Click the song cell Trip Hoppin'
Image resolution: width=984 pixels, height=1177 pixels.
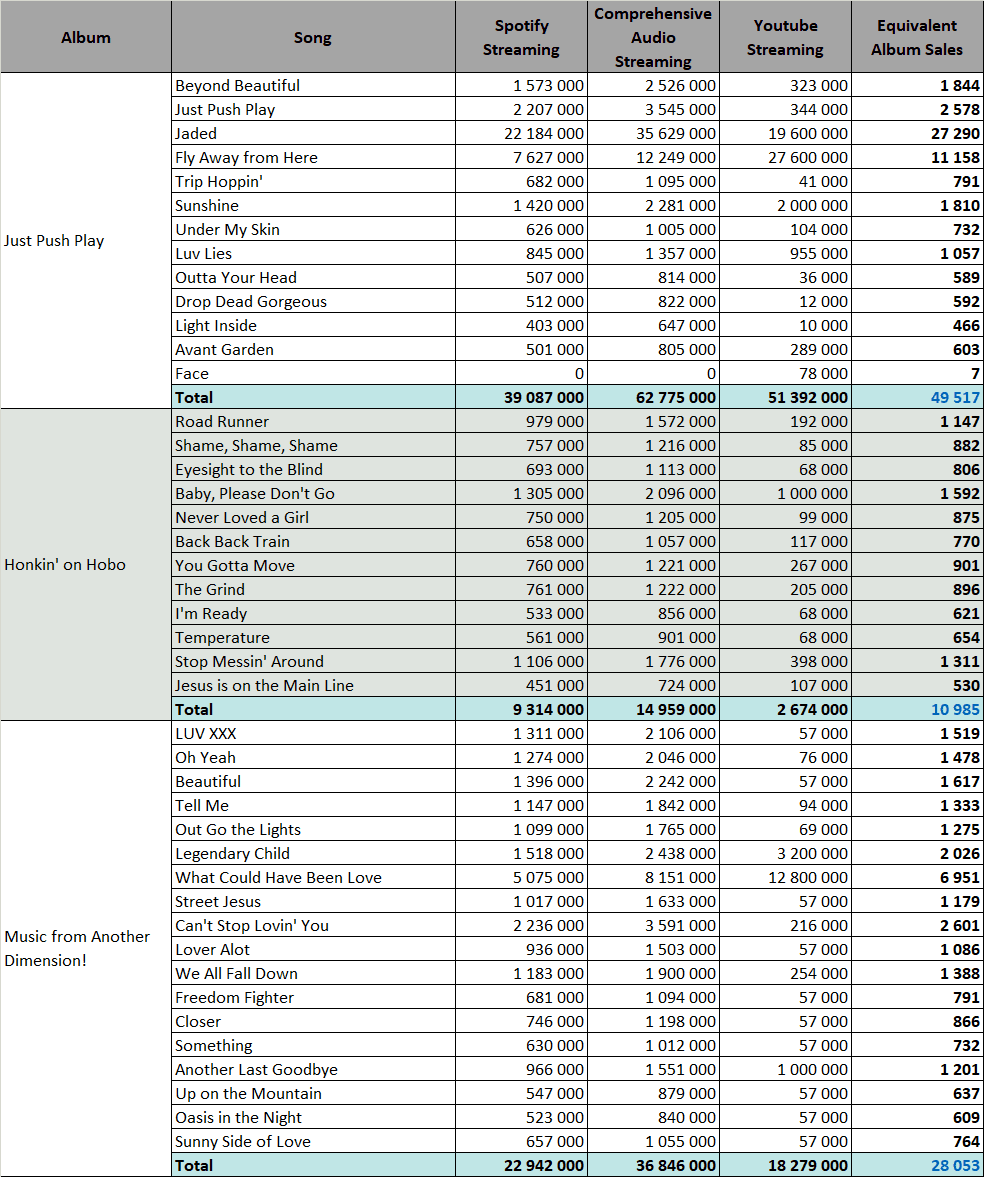click(313, 182)
